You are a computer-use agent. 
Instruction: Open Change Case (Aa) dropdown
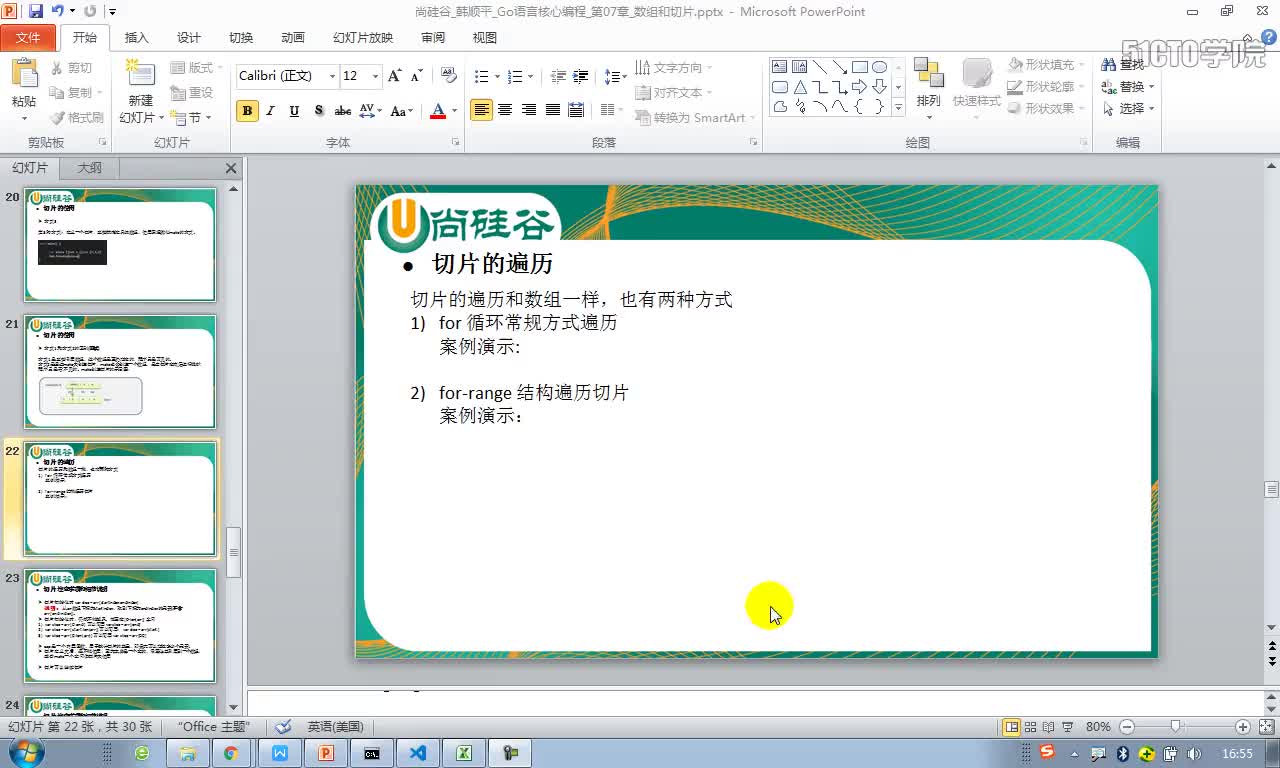point(402,111)
